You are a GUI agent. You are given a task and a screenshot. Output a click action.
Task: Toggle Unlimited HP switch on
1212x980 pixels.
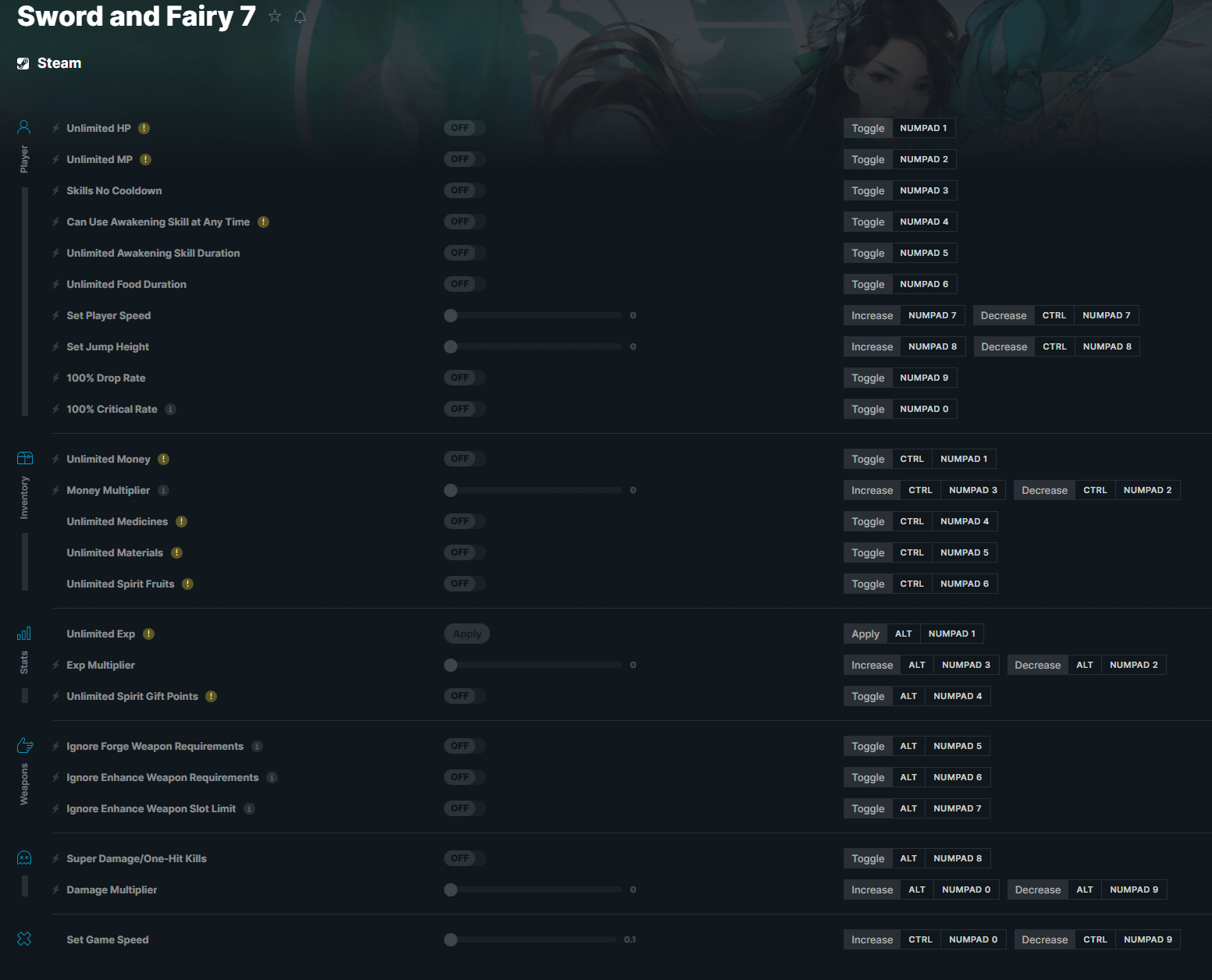point(465,128)
